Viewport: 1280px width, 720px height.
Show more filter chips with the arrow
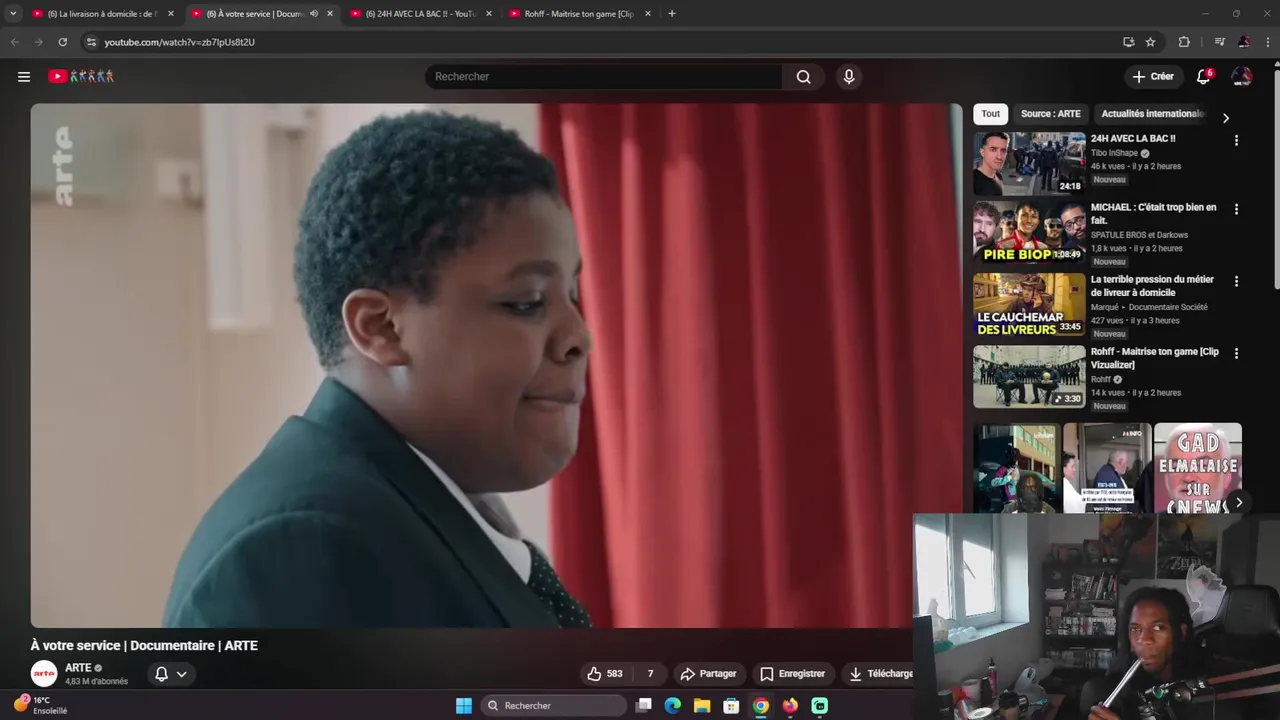click(x=1226, y=118)
